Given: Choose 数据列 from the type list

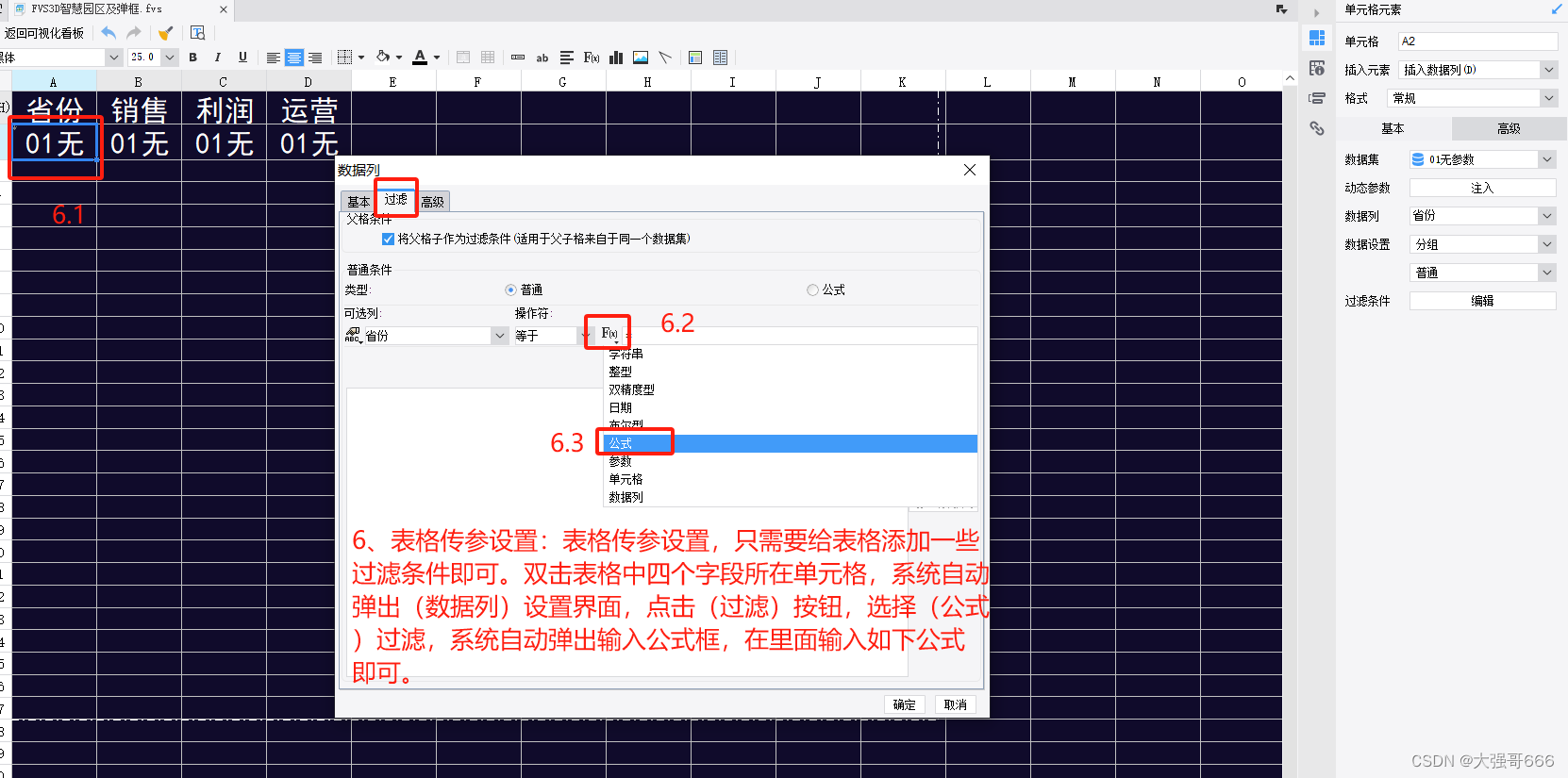Looking at the screenshot, I should (791, 497).
